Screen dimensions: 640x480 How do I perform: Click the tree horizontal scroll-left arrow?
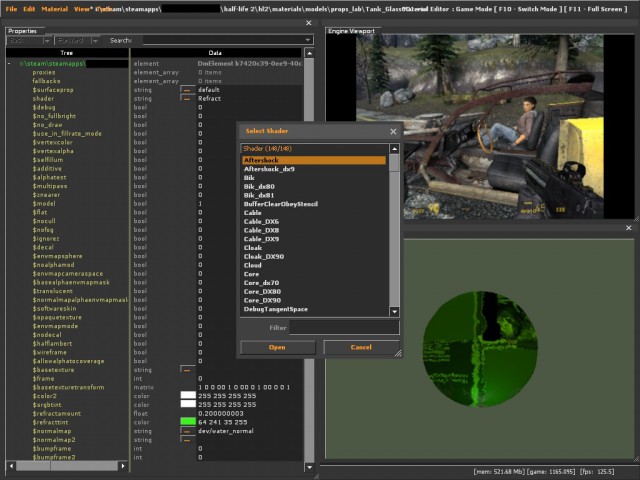click(11, 466)
